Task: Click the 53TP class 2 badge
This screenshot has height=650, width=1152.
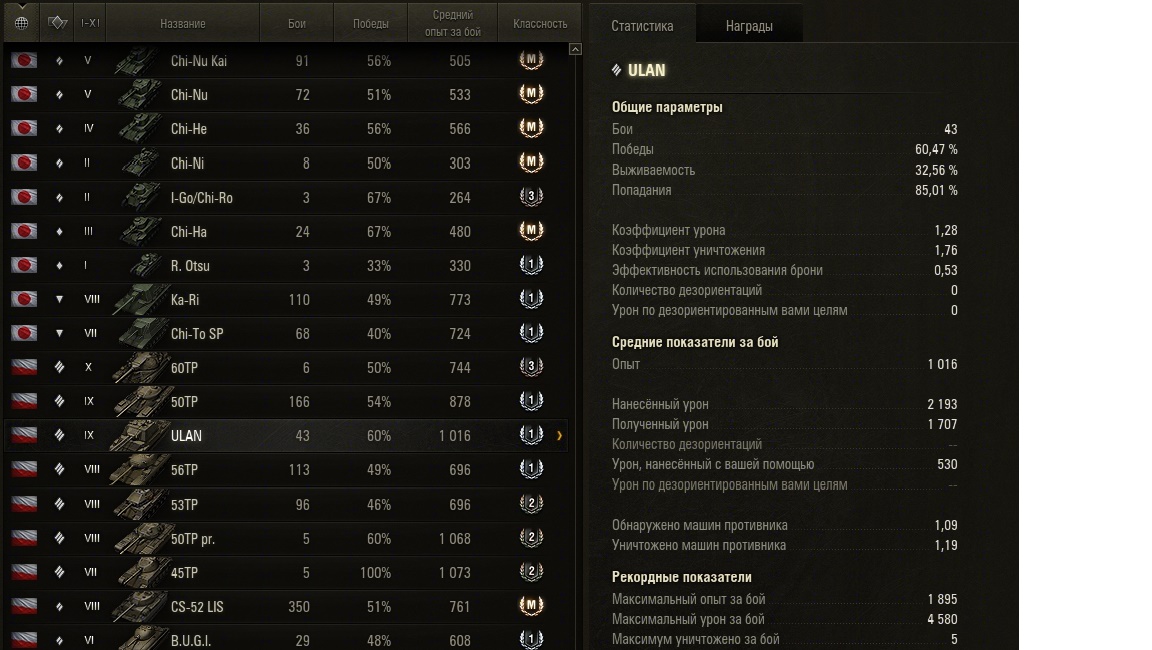Action: click(531, 503)
